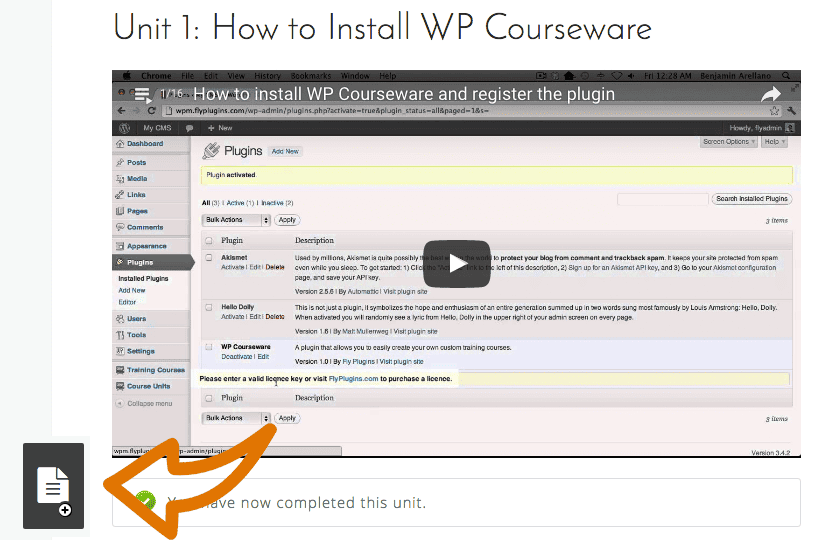Click the reload icon beside the address bar

(152, 111)
